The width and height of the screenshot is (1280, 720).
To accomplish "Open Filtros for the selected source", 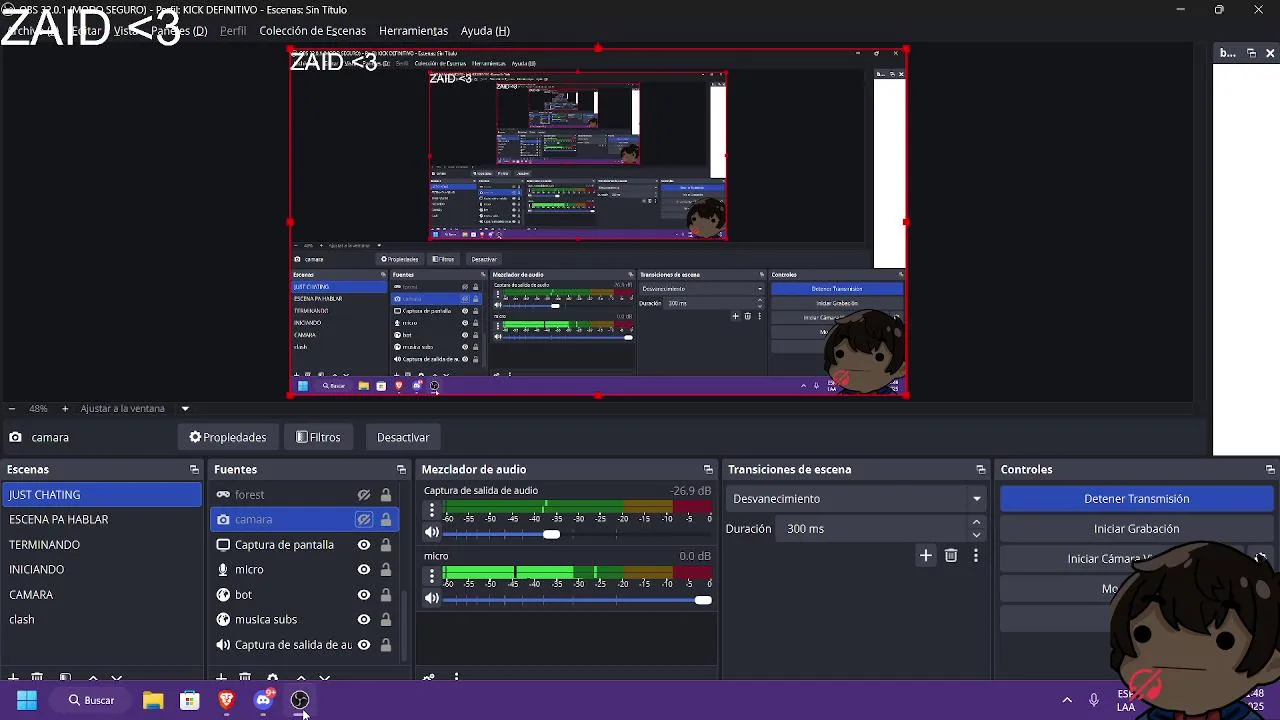I will pyautogui.click(x=319, y=437).
